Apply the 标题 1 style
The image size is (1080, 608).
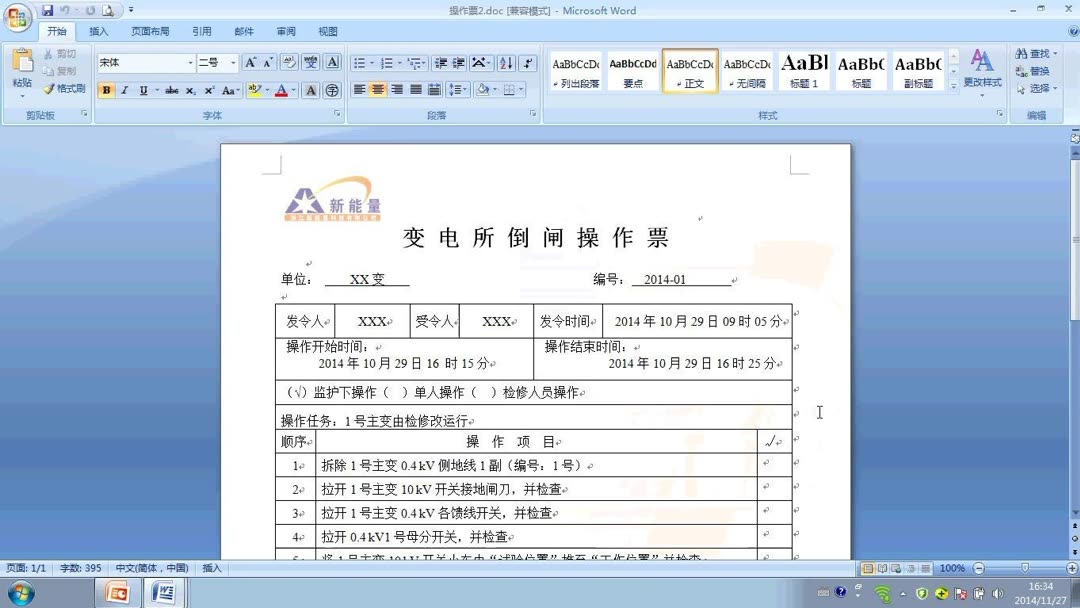(804, 70)
